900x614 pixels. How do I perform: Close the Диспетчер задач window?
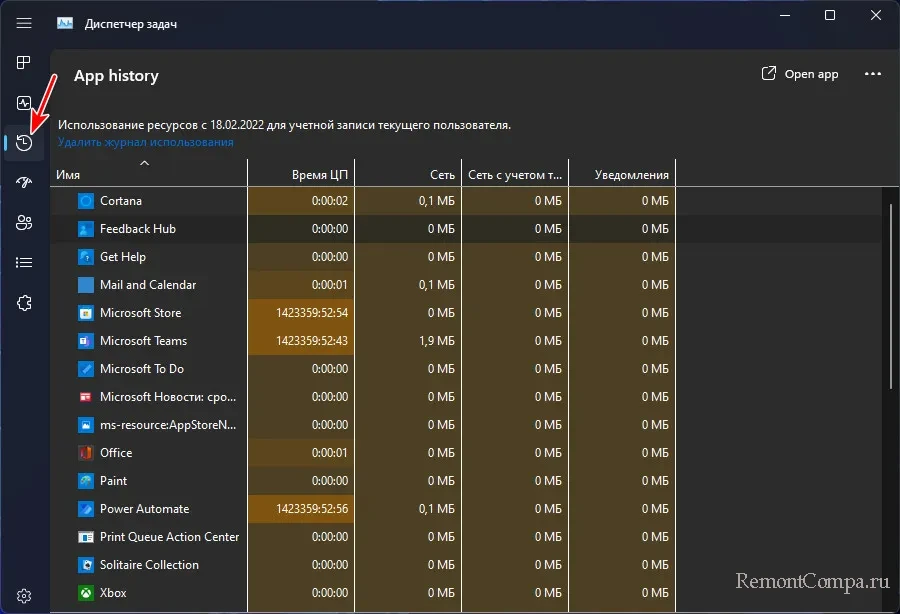tap(875, 15)
